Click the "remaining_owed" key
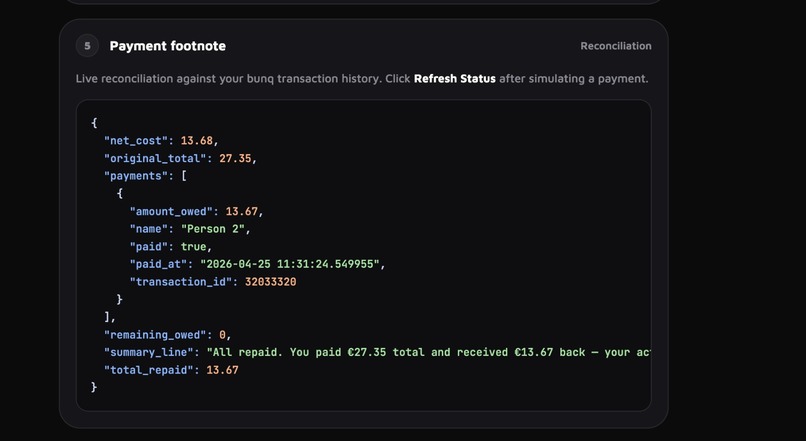Image resolution: width=806 pixels, height=441 pixels. [155, 335]
